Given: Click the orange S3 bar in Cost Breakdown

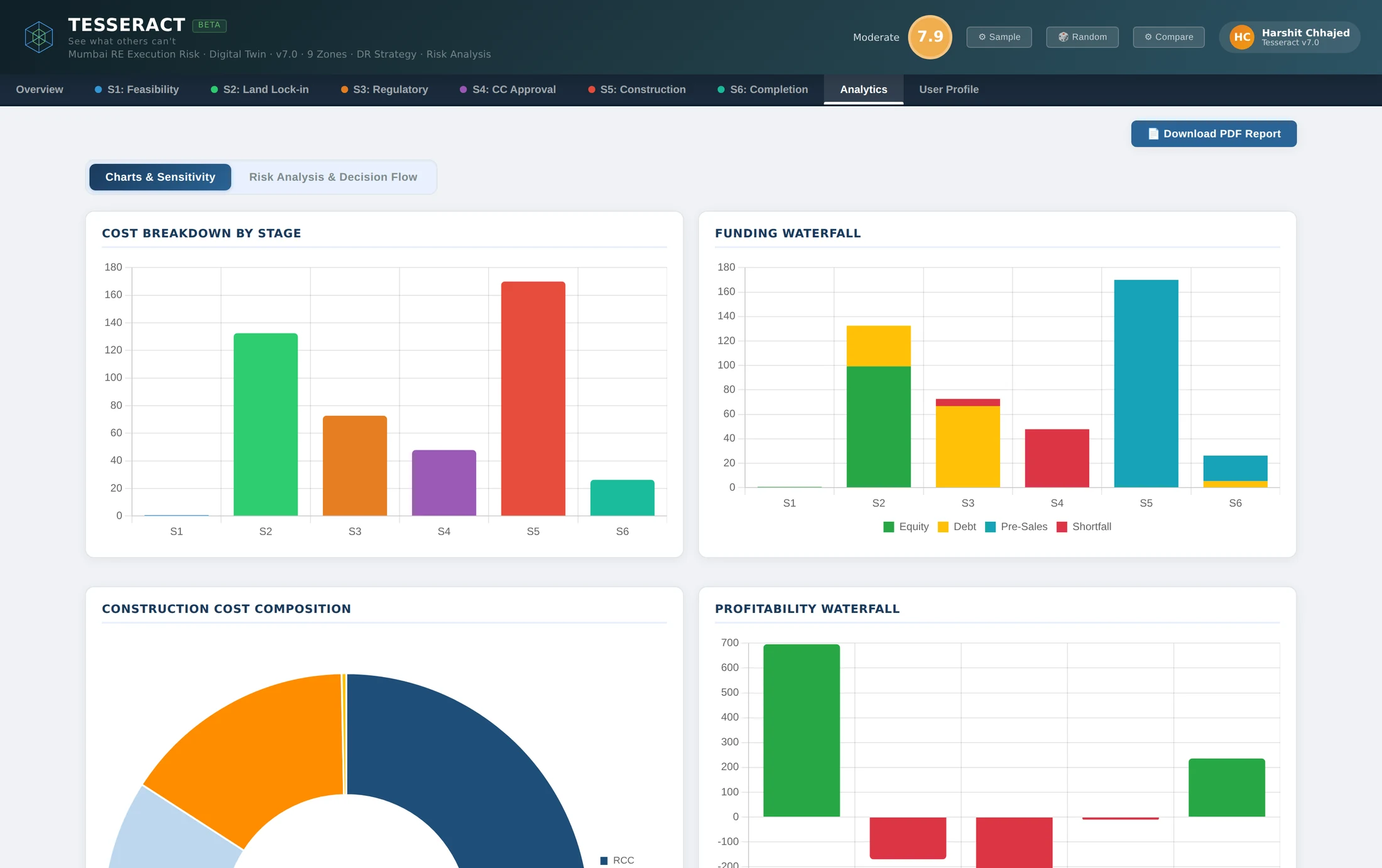Looking at the screenshot, I should tap(355, 466).
